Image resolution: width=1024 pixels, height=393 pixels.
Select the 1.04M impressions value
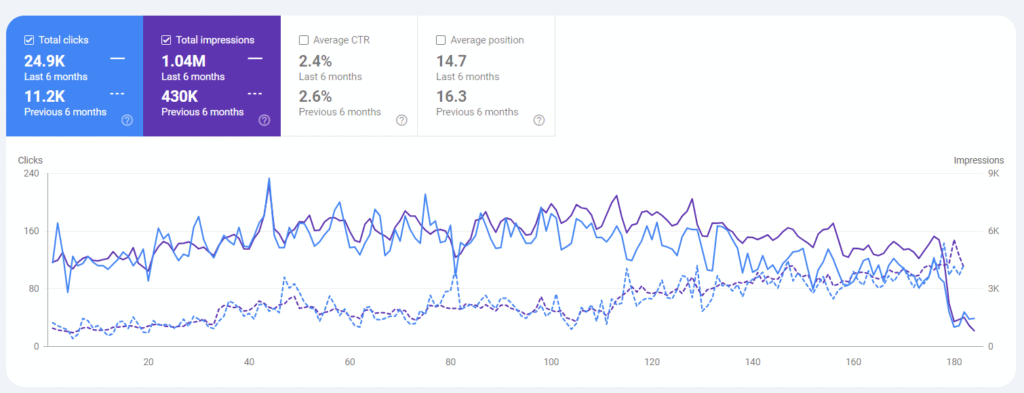[184, 61]
